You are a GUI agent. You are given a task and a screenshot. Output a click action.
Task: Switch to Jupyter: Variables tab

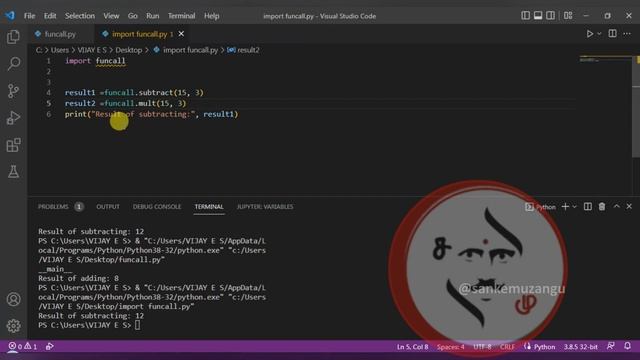264,207
